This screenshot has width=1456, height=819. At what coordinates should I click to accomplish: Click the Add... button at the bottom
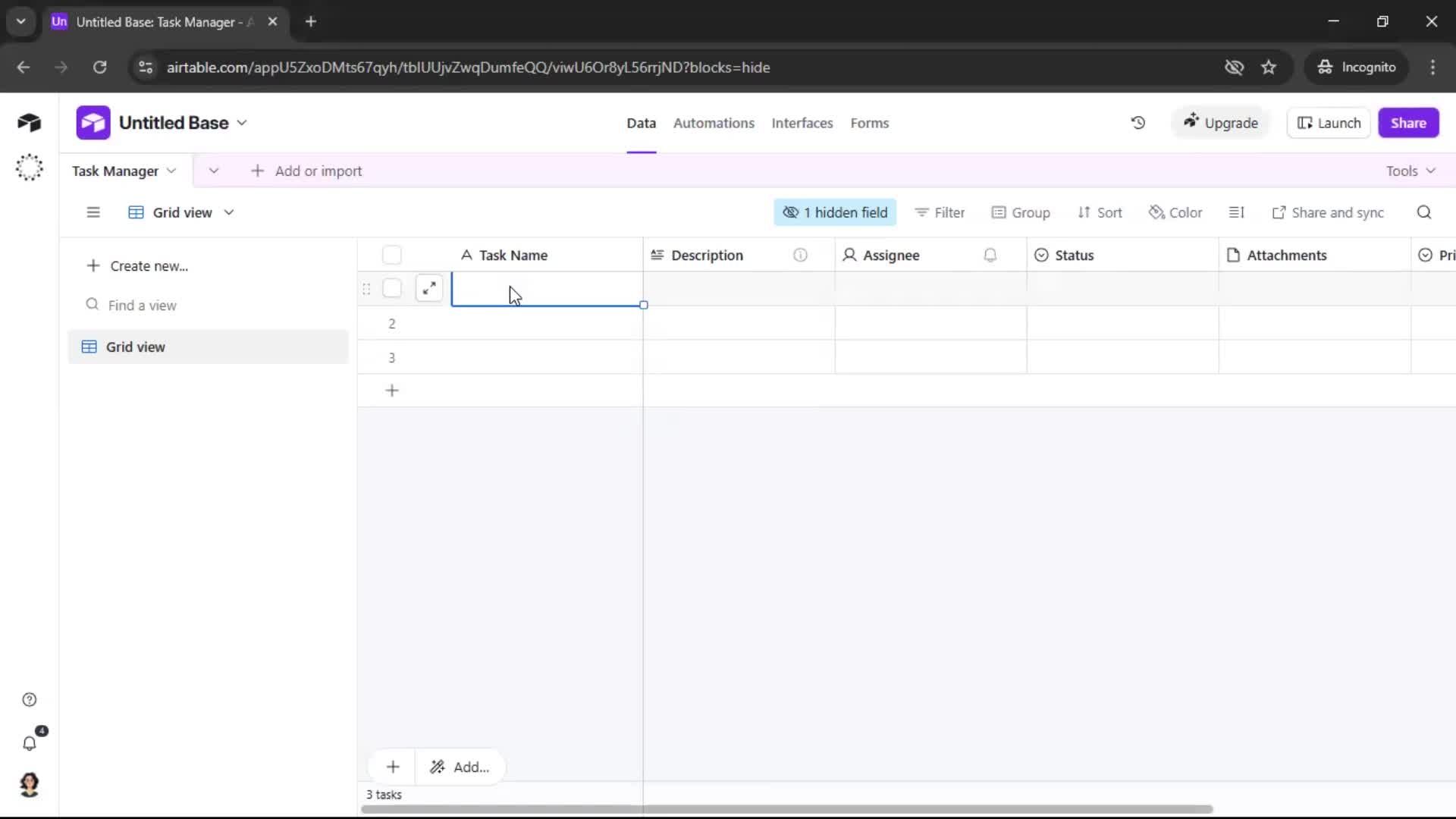(x=460, y=767)
